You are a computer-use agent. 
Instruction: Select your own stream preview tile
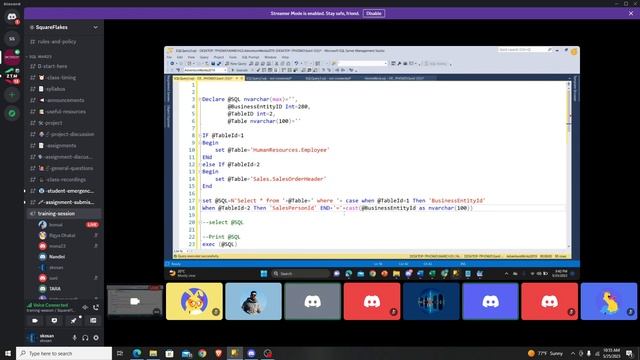pos(135,301)
